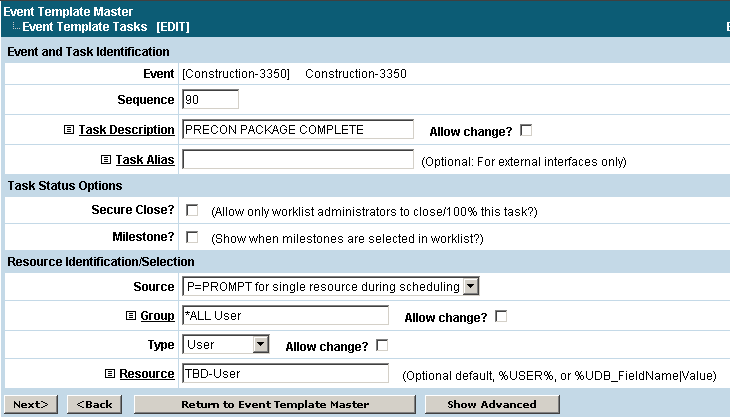The image size is (730, 417).
Task: Click the lookup icon beside Resource
Action: coord(110,374)
